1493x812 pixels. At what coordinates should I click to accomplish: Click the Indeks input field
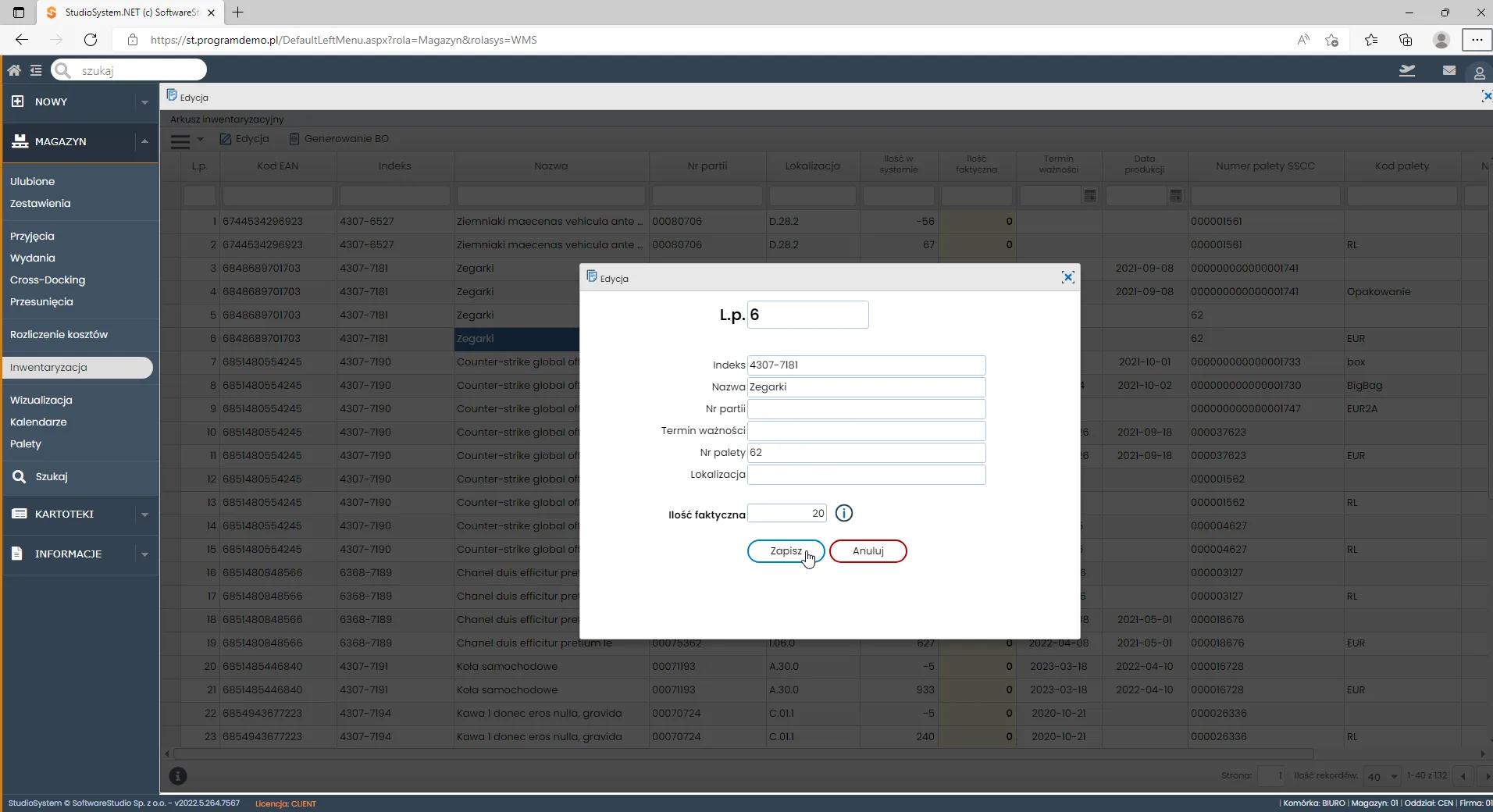[866, 365]
